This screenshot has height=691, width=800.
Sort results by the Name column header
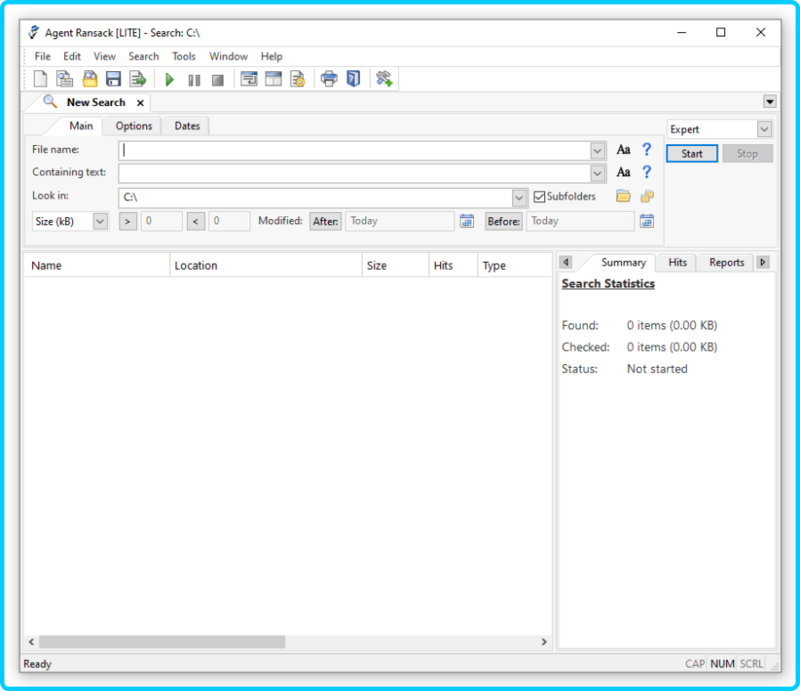97,265
